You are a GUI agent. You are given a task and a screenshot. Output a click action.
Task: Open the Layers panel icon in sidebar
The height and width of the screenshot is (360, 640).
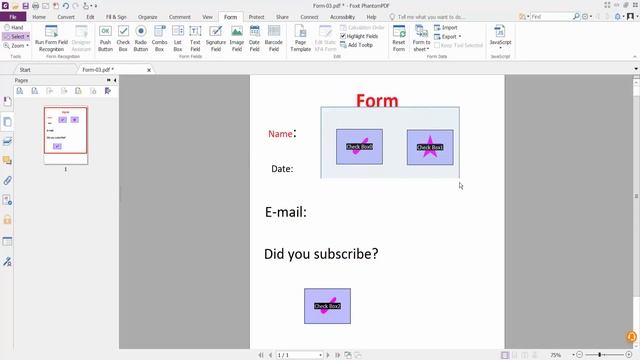[x=7, y=141]
